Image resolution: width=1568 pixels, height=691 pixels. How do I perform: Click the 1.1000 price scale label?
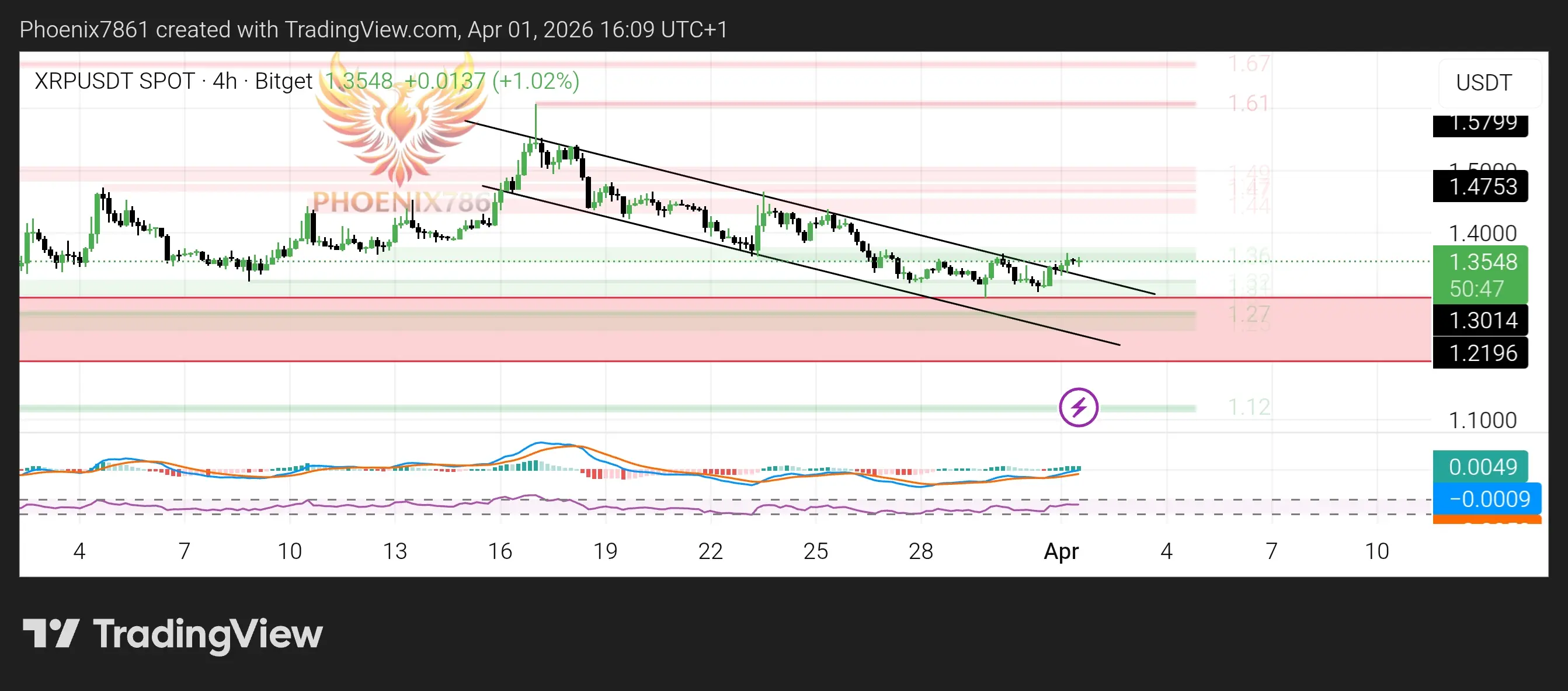click(1482, 420)
